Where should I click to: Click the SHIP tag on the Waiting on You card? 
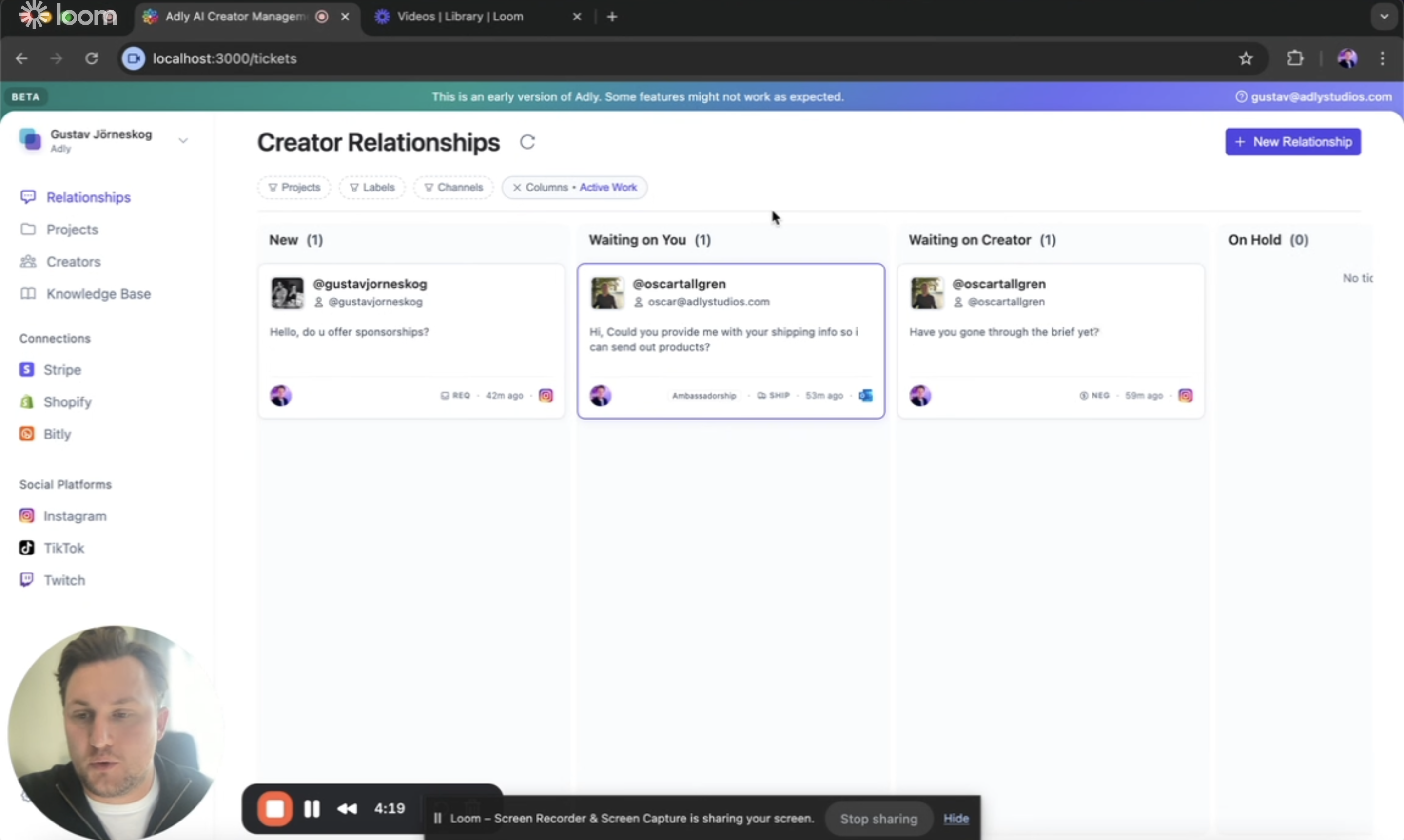[x=773, y=396]
